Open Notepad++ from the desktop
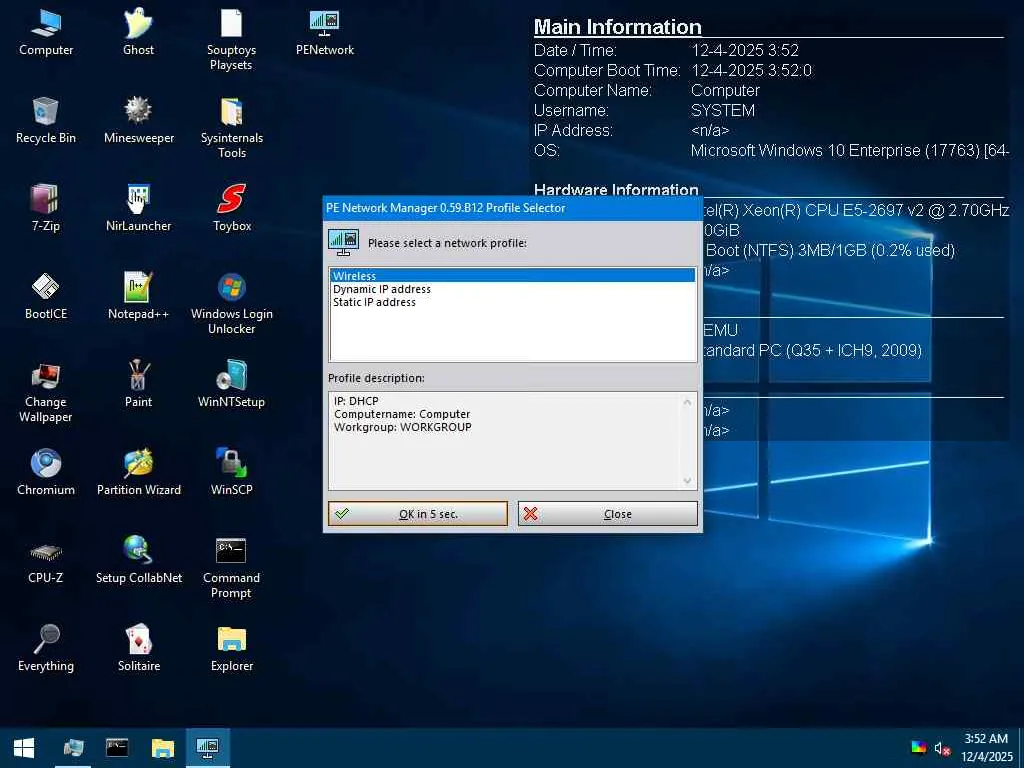This screenshot has height=768, width=1024. tap(138, 296)
